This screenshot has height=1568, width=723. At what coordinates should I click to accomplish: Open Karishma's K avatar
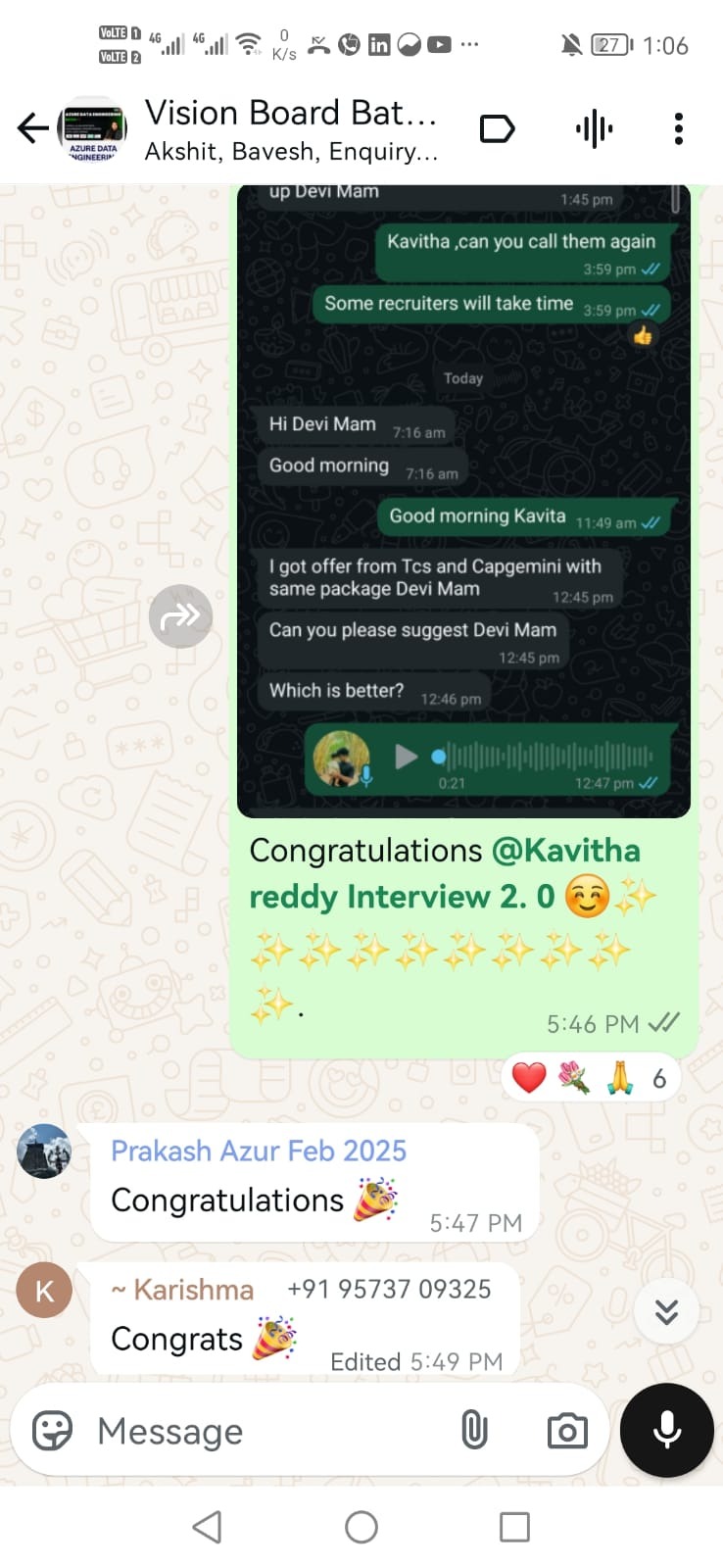[44, 1291]
